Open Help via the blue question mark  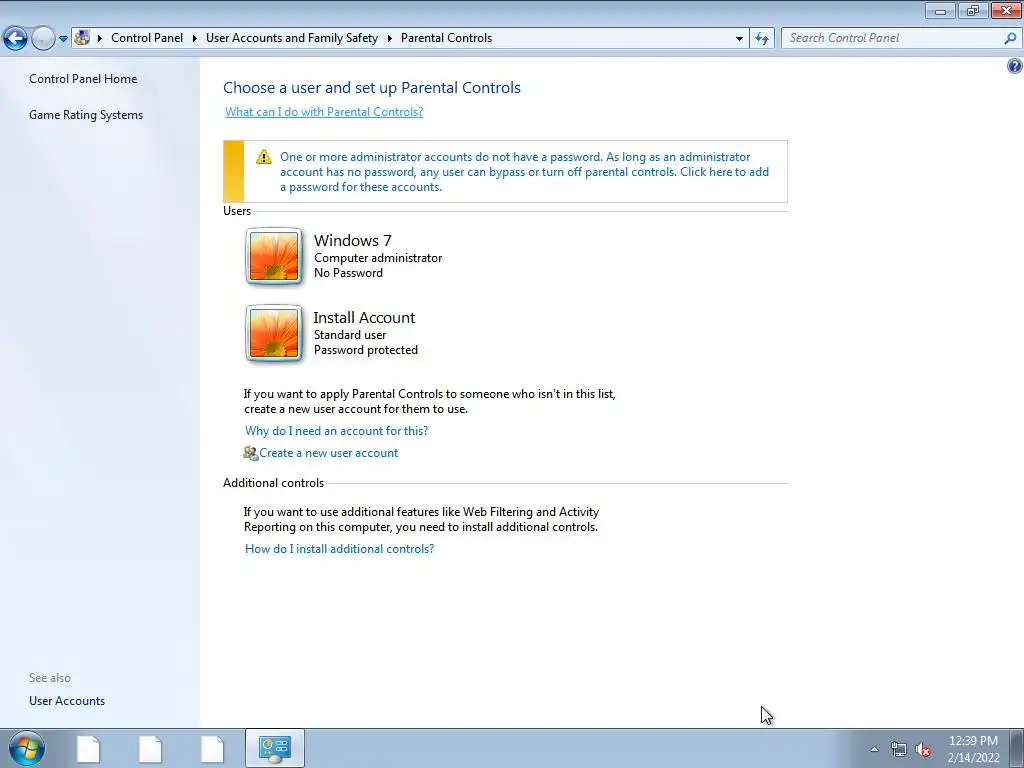(1014, 66)
